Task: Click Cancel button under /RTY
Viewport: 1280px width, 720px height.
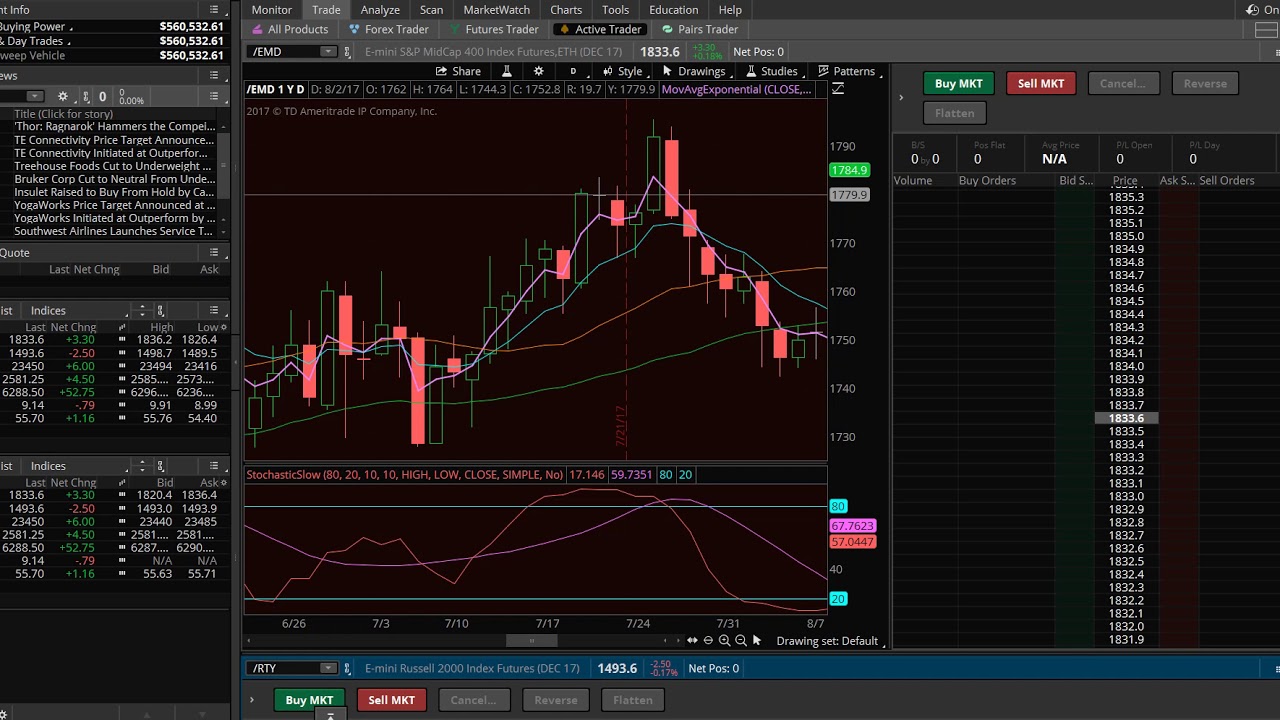Action: (473, 700)
